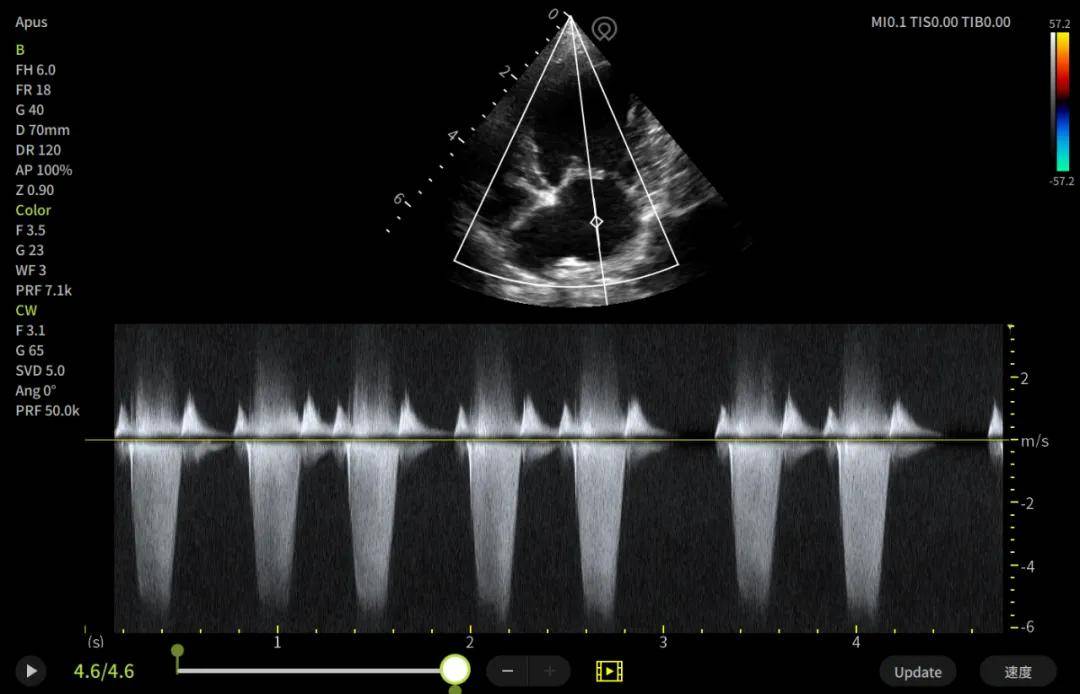Click the m/s velocity unit label
Image resolution: width=1080 pixels, height=694 pixels.
pos(1035,441)
